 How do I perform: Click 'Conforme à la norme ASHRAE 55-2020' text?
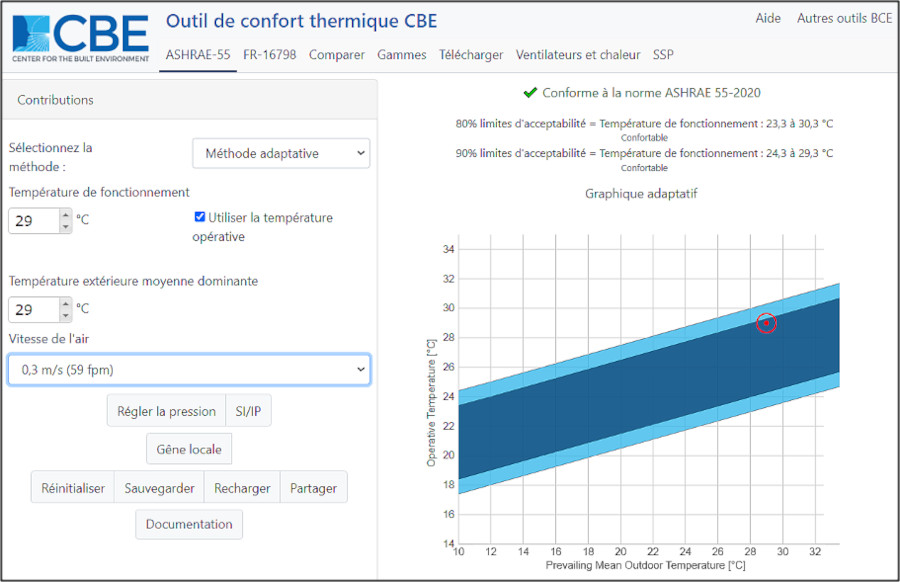[x=651, y=93]
